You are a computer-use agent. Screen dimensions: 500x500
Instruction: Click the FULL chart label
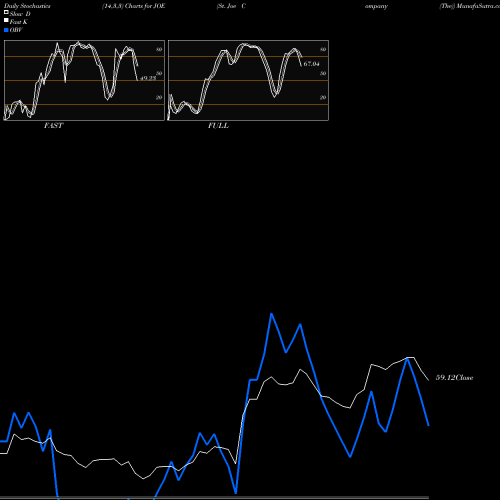point(218,126)
